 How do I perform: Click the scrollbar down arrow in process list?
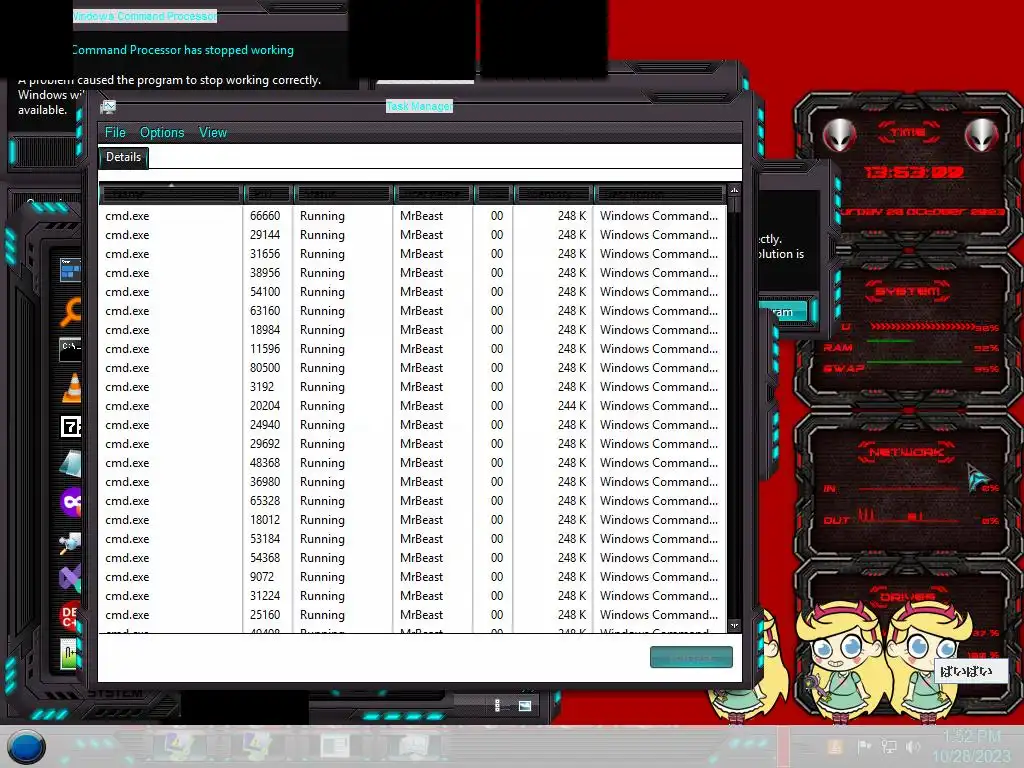(x=734, y=626)
